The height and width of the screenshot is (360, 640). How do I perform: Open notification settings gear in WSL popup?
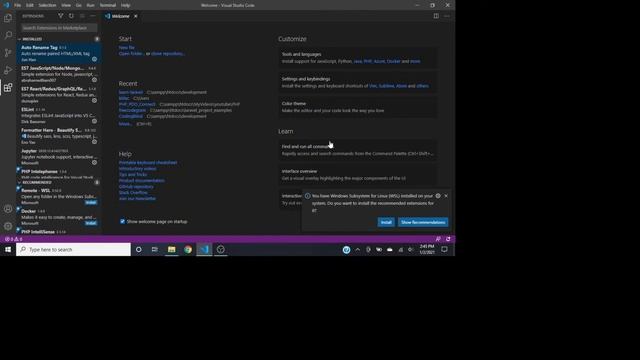click(x=438, y=196)
